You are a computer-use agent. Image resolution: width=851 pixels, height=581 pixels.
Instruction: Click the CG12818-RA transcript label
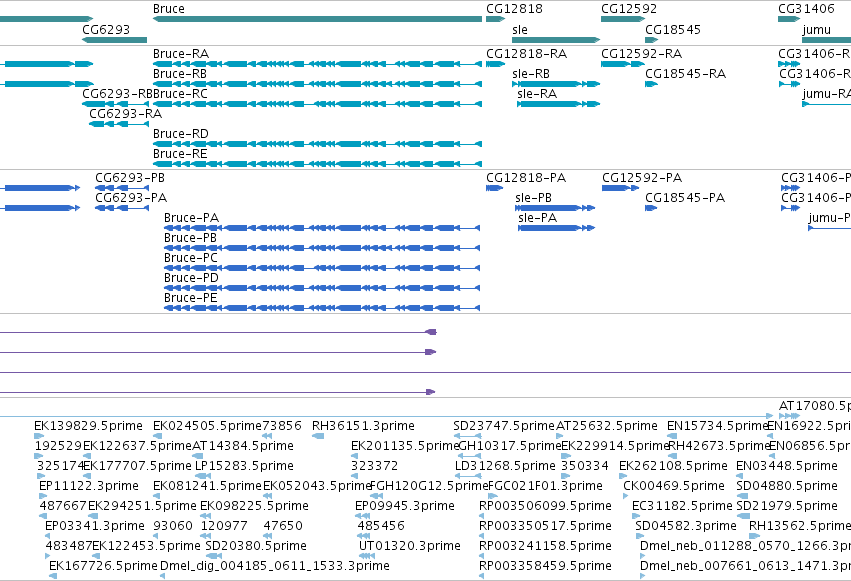click(x=526, y=54)
